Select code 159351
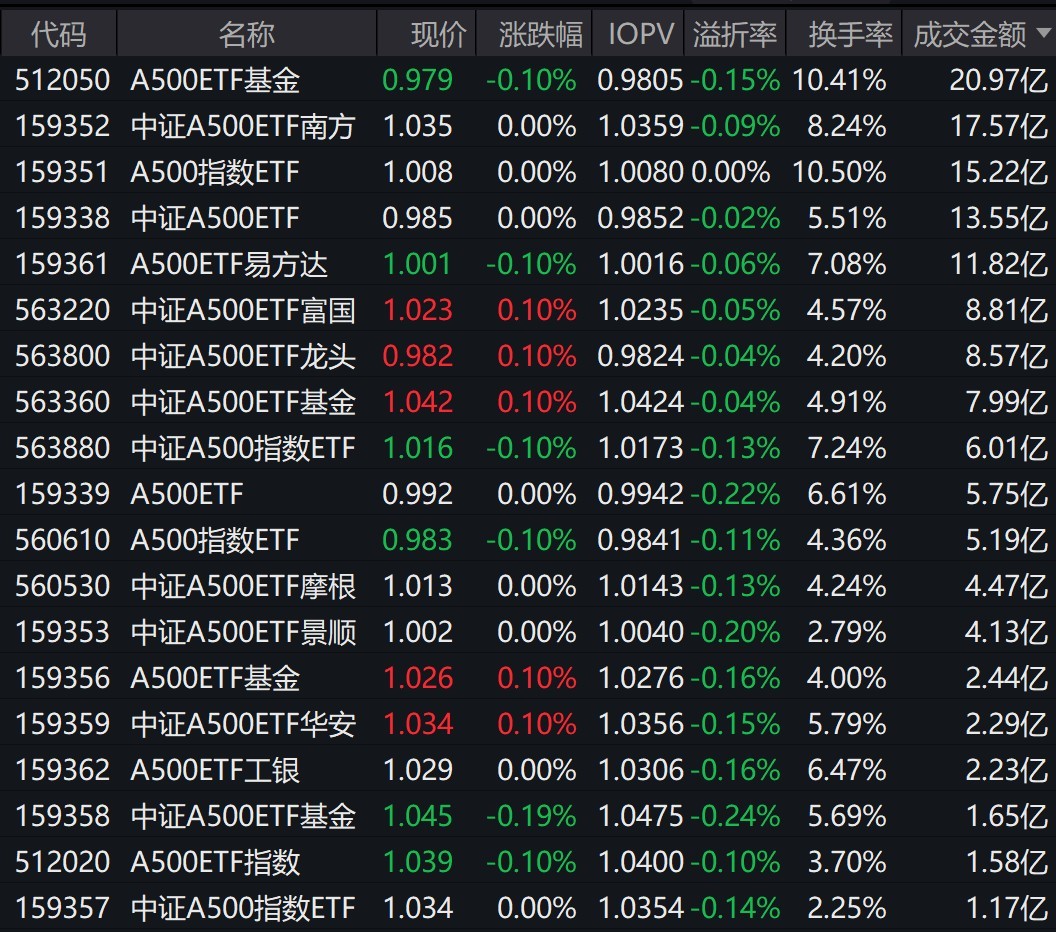Screen dimensions: 1056x932 pyautogui.click(x=62, y=172)
